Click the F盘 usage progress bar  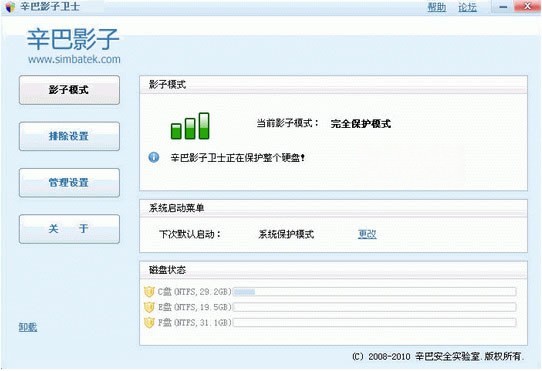point(375,323)
